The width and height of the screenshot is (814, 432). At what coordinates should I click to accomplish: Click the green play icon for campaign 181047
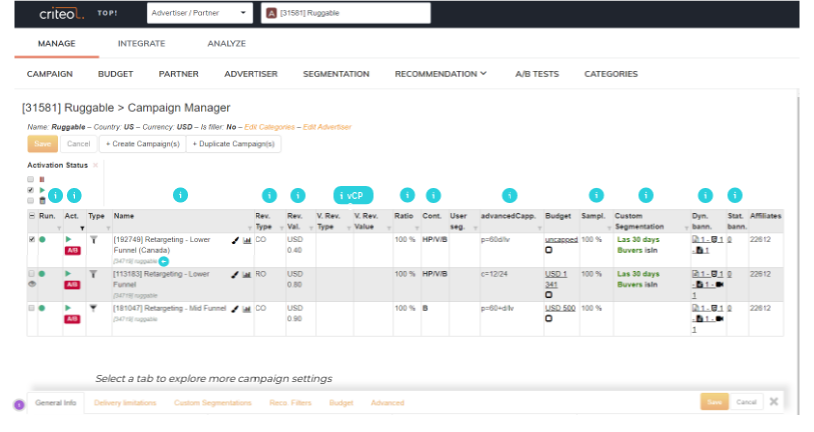pyautogui.click(x=68, y=308)
